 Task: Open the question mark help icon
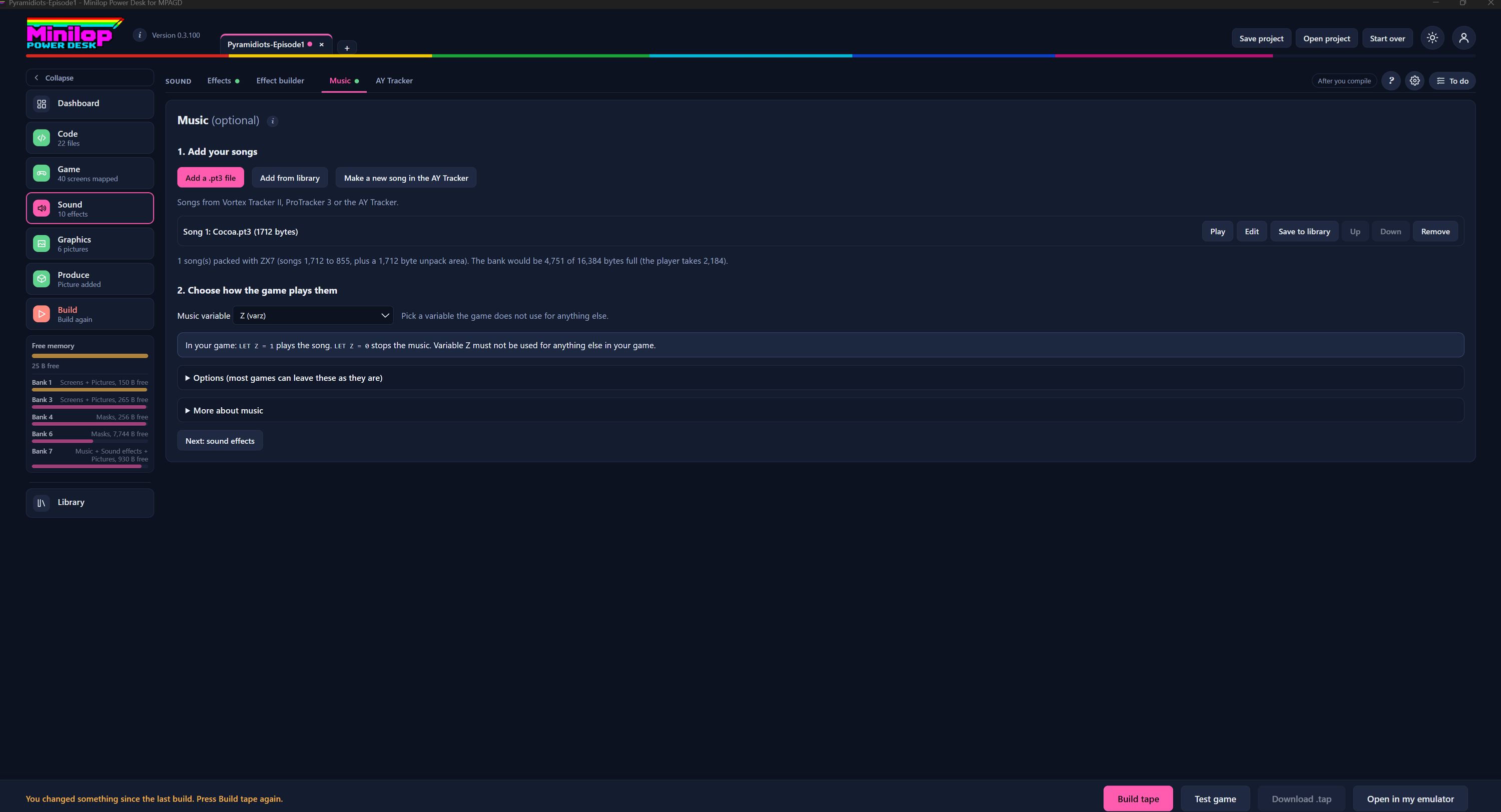[1391, 81]
